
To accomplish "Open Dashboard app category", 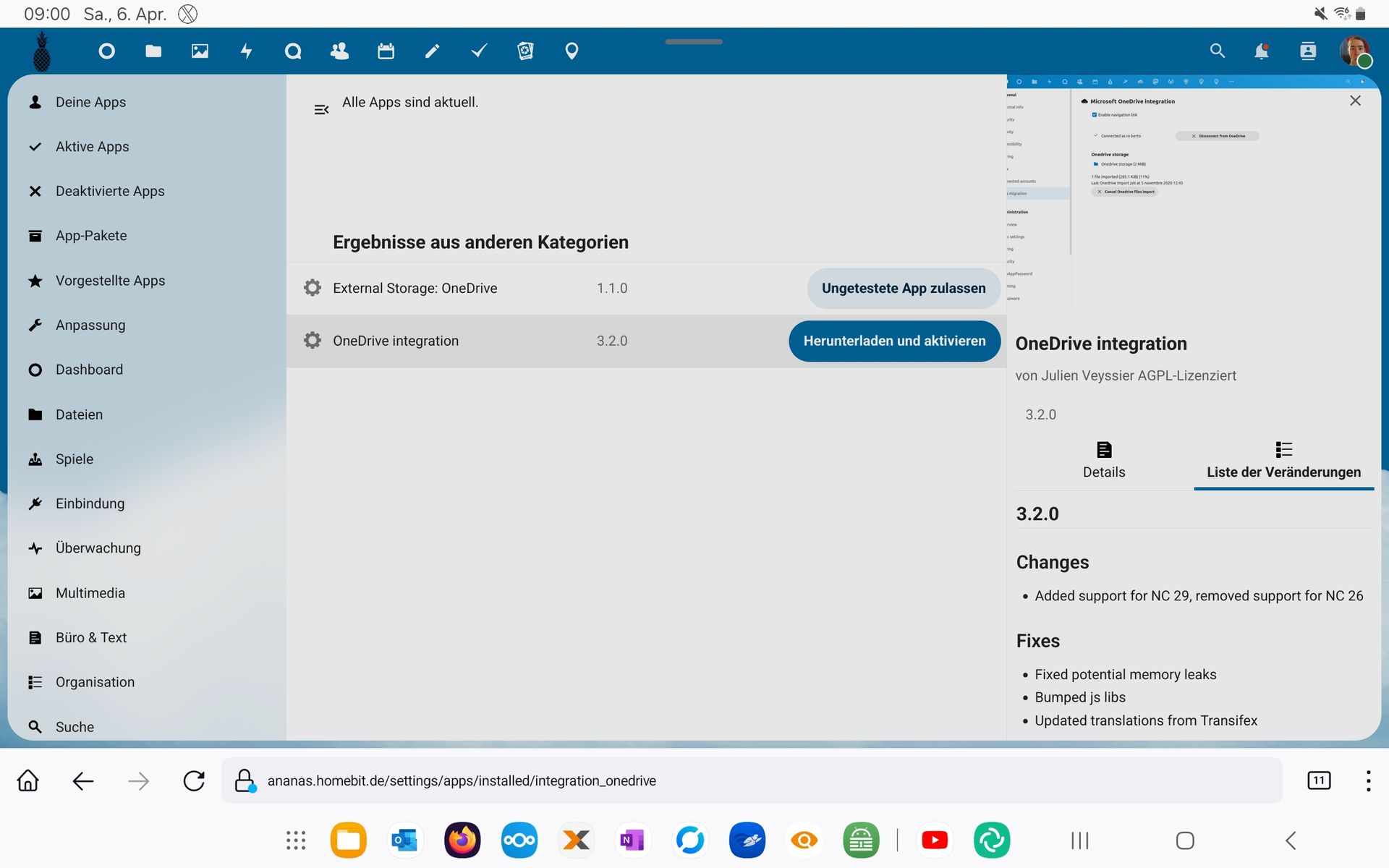I will point(147,370).
